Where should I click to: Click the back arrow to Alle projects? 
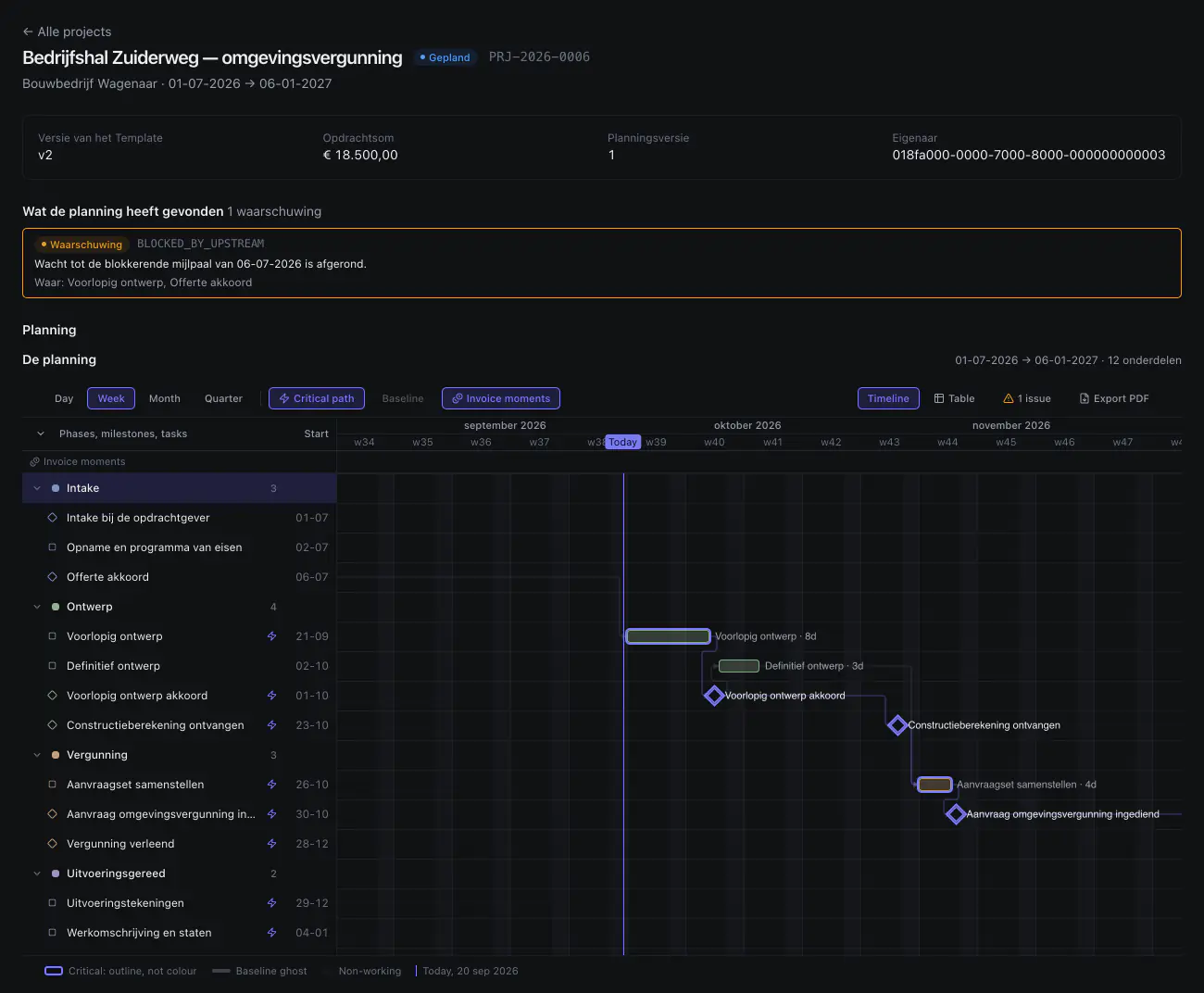click(x=28, y=31)
